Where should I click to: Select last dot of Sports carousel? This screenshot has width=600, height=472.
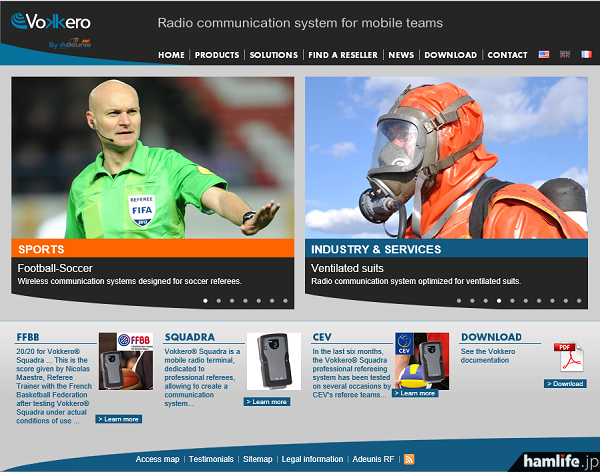tap(285, 300)
